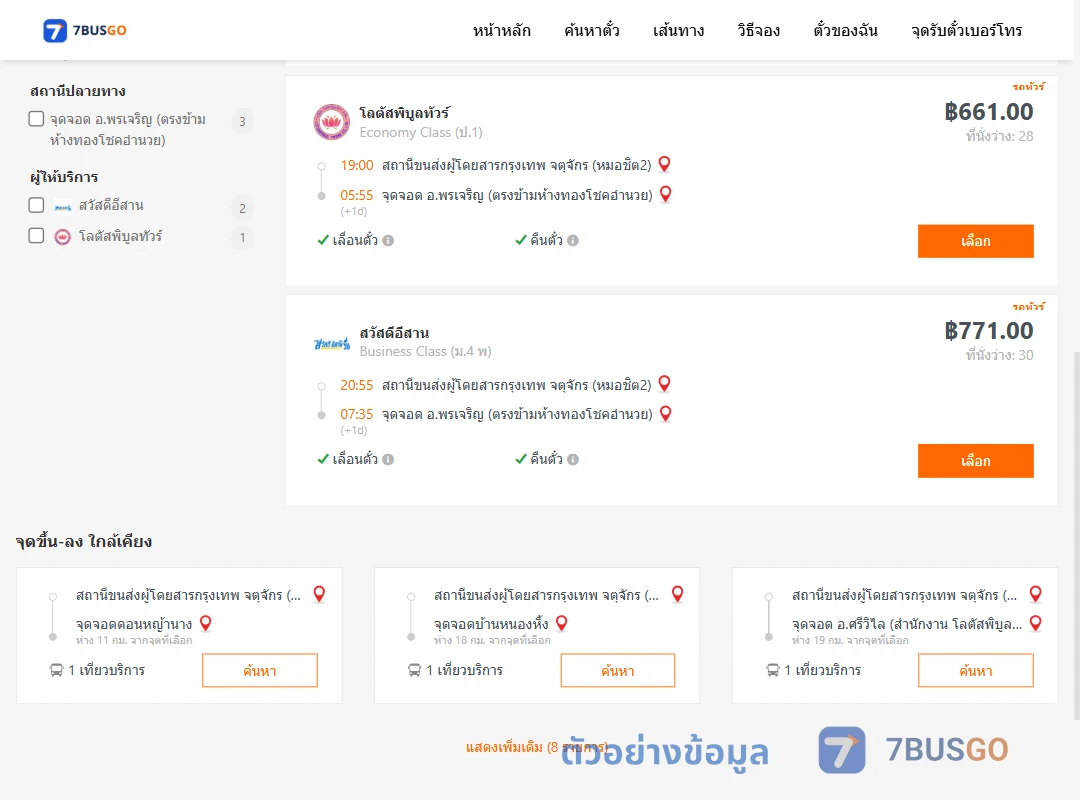Click the จุดขึ้น-ลง ใกล้เคียง heading

tap(83, 542)
